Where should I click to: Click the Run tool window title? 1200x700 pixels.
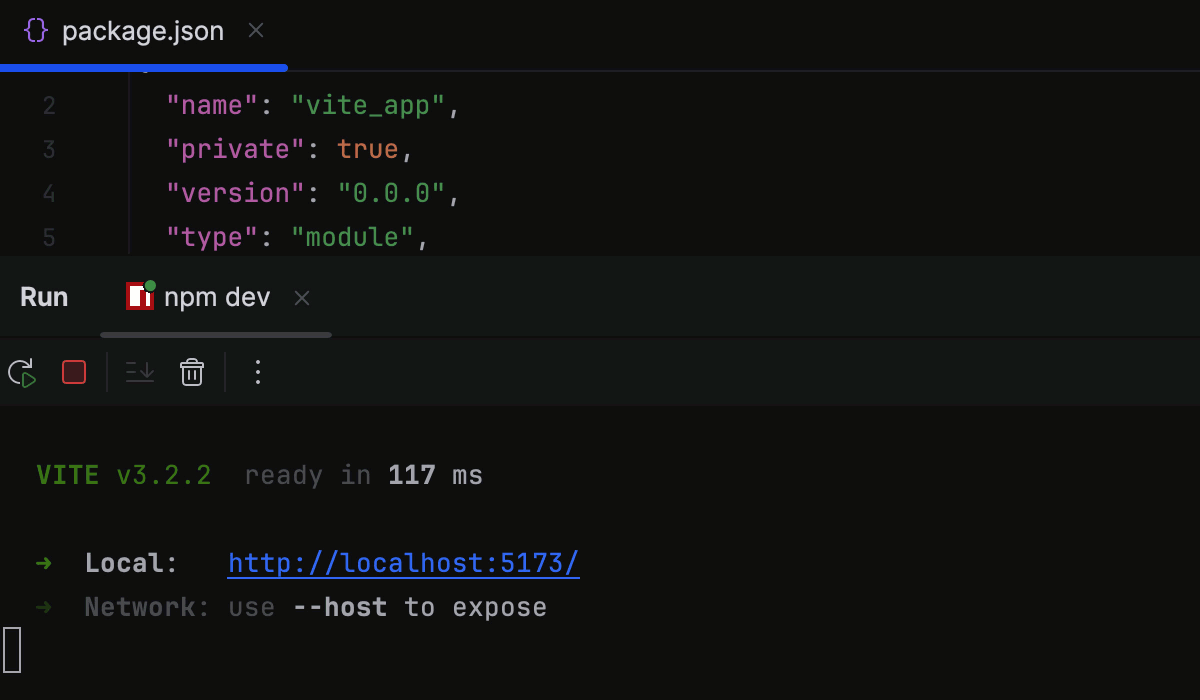pos(42,296)
